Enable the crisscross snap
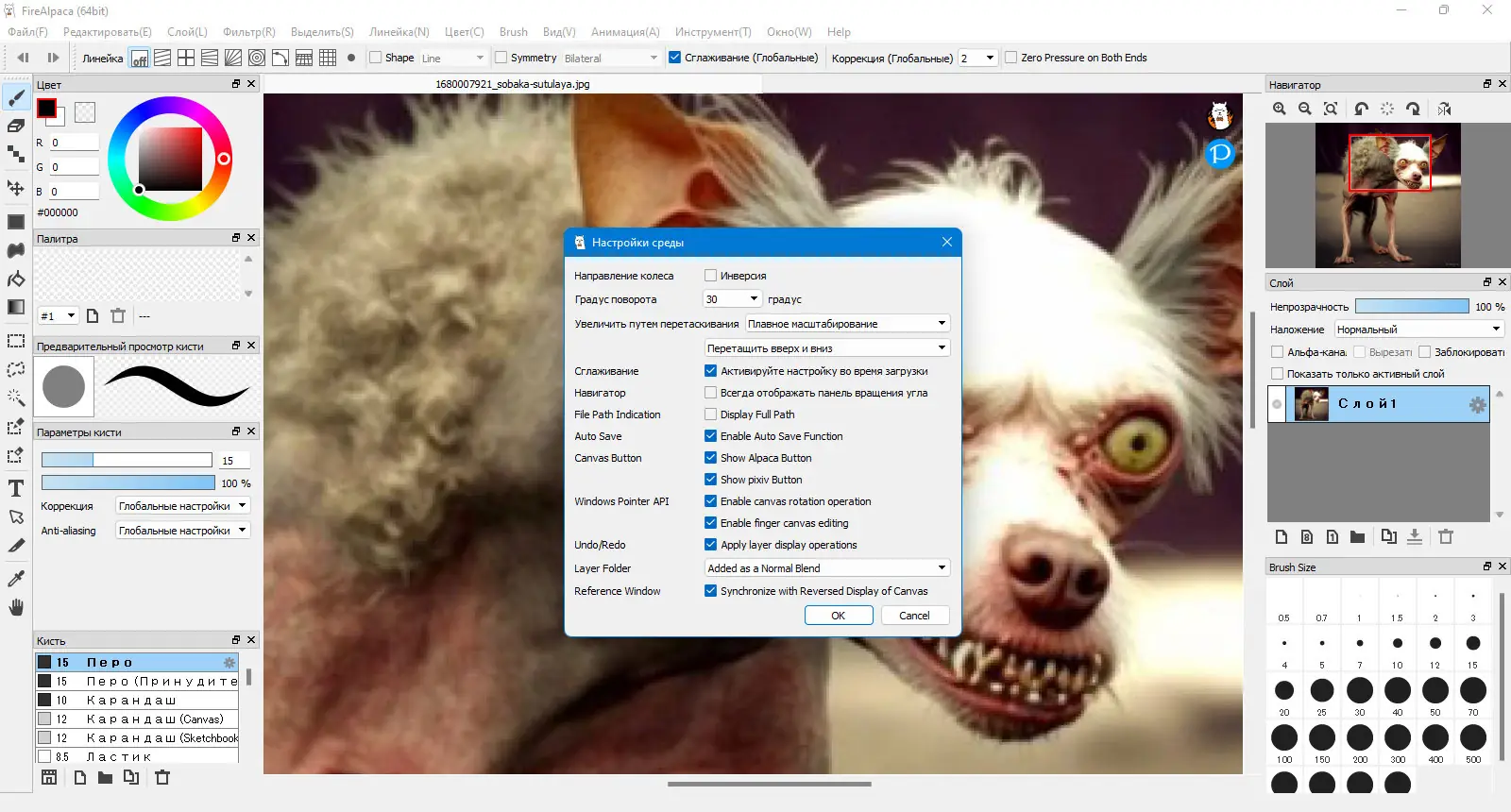This screenshot has height=812, width=1511. pos(186,58)
